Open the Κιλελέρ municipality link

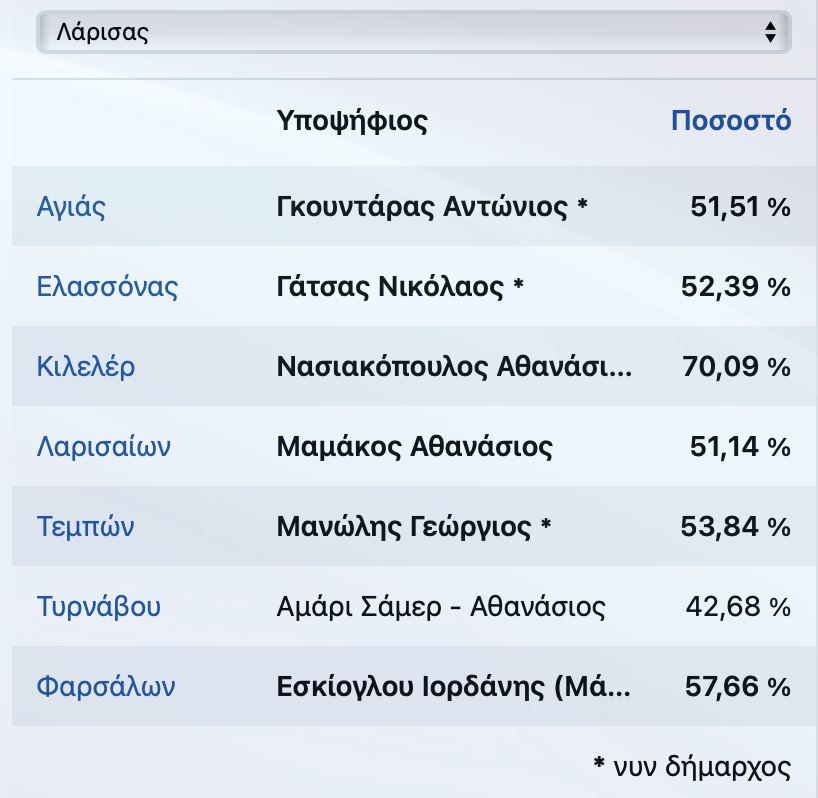pos(86,366)
